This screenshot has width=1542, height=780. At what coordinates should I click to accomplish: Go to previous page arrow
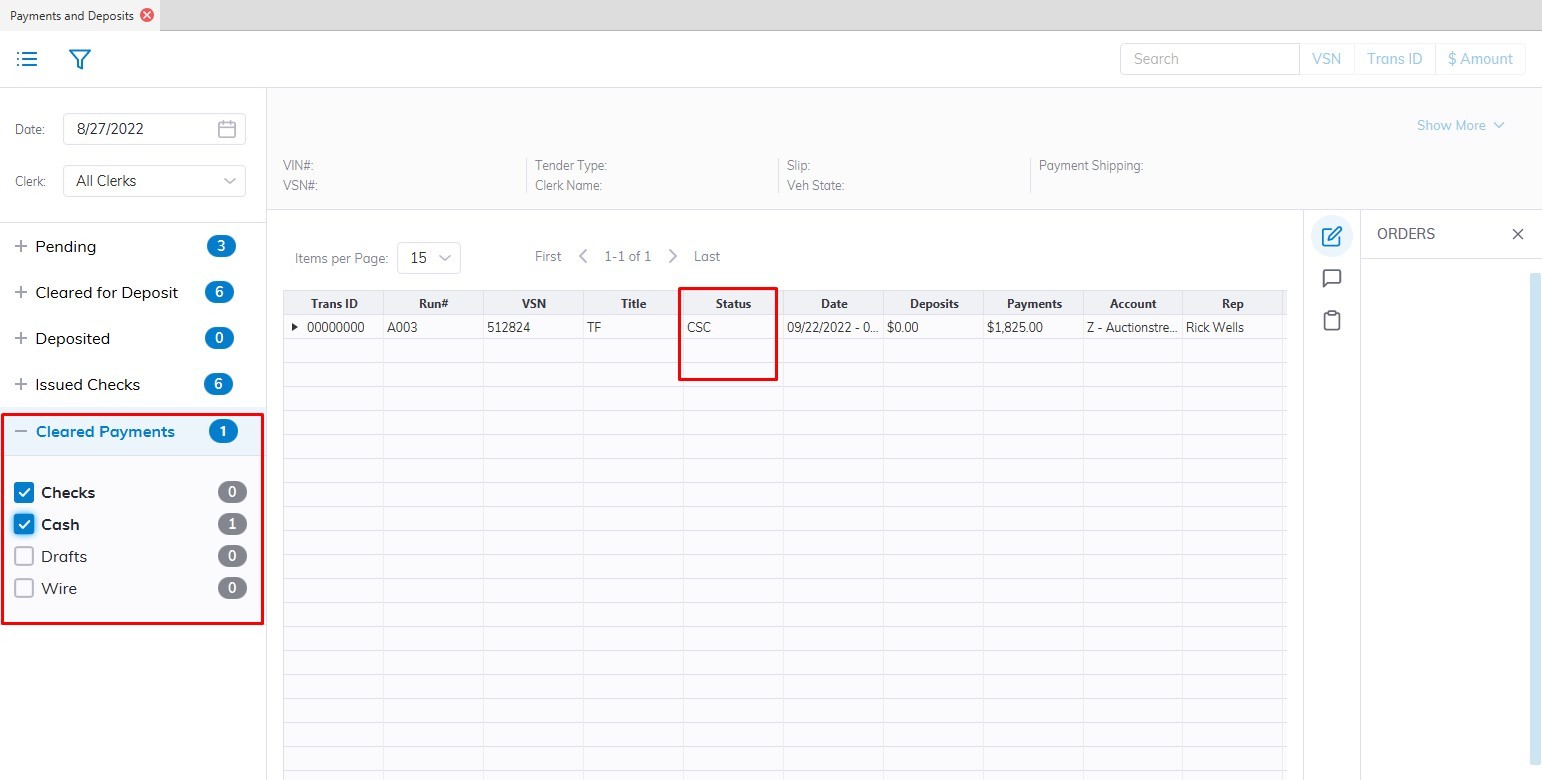tap(584, 256)
